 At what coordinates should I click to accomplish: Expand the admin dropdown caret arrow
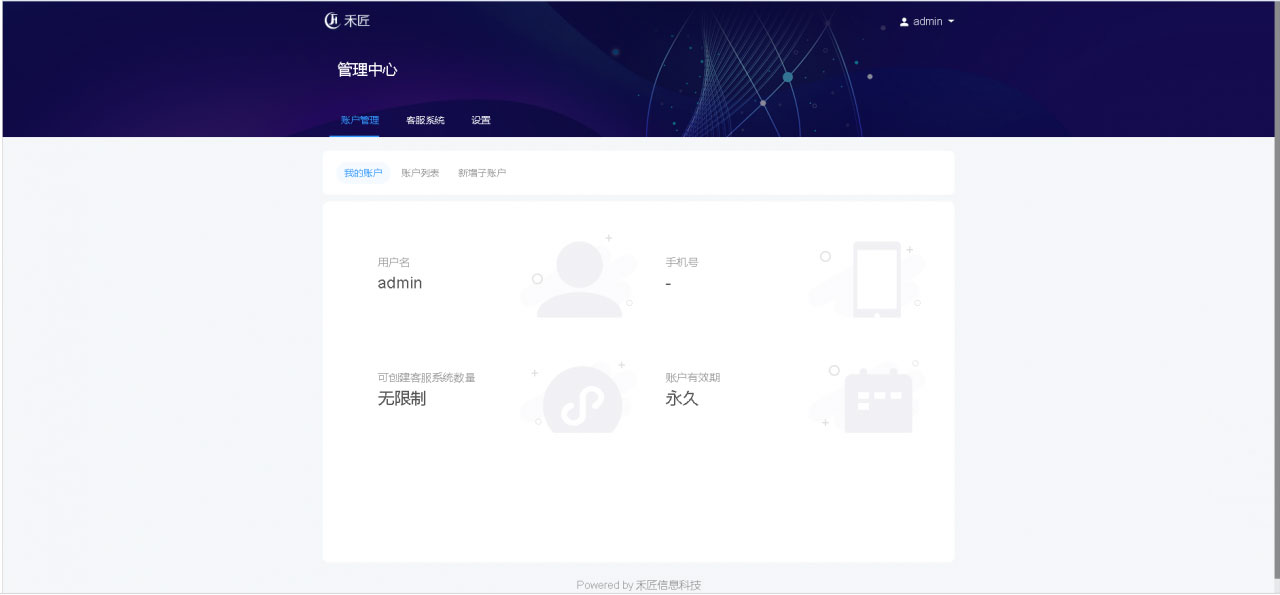pyautogui.click(x=951, y=22)
